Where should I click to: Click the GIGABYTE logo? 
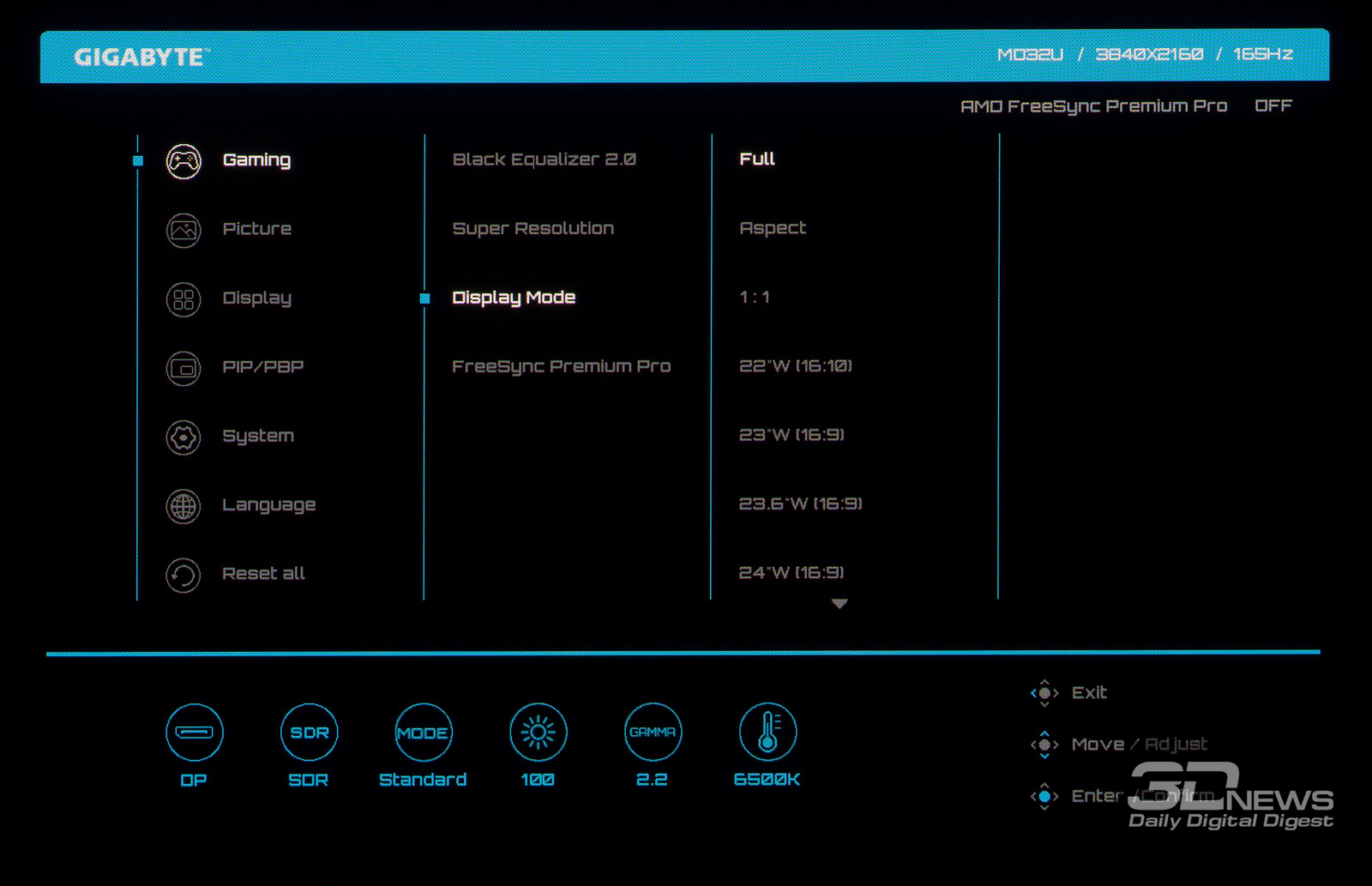(x=142, y=57)
